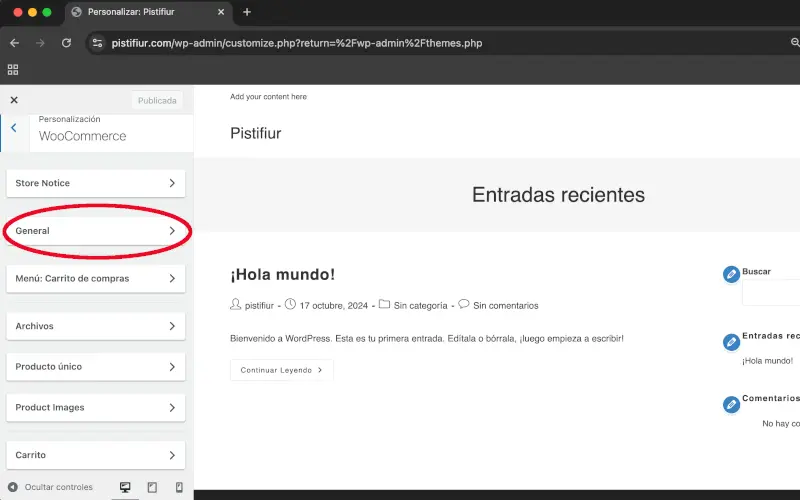Reload the browser page

[66, 43]
